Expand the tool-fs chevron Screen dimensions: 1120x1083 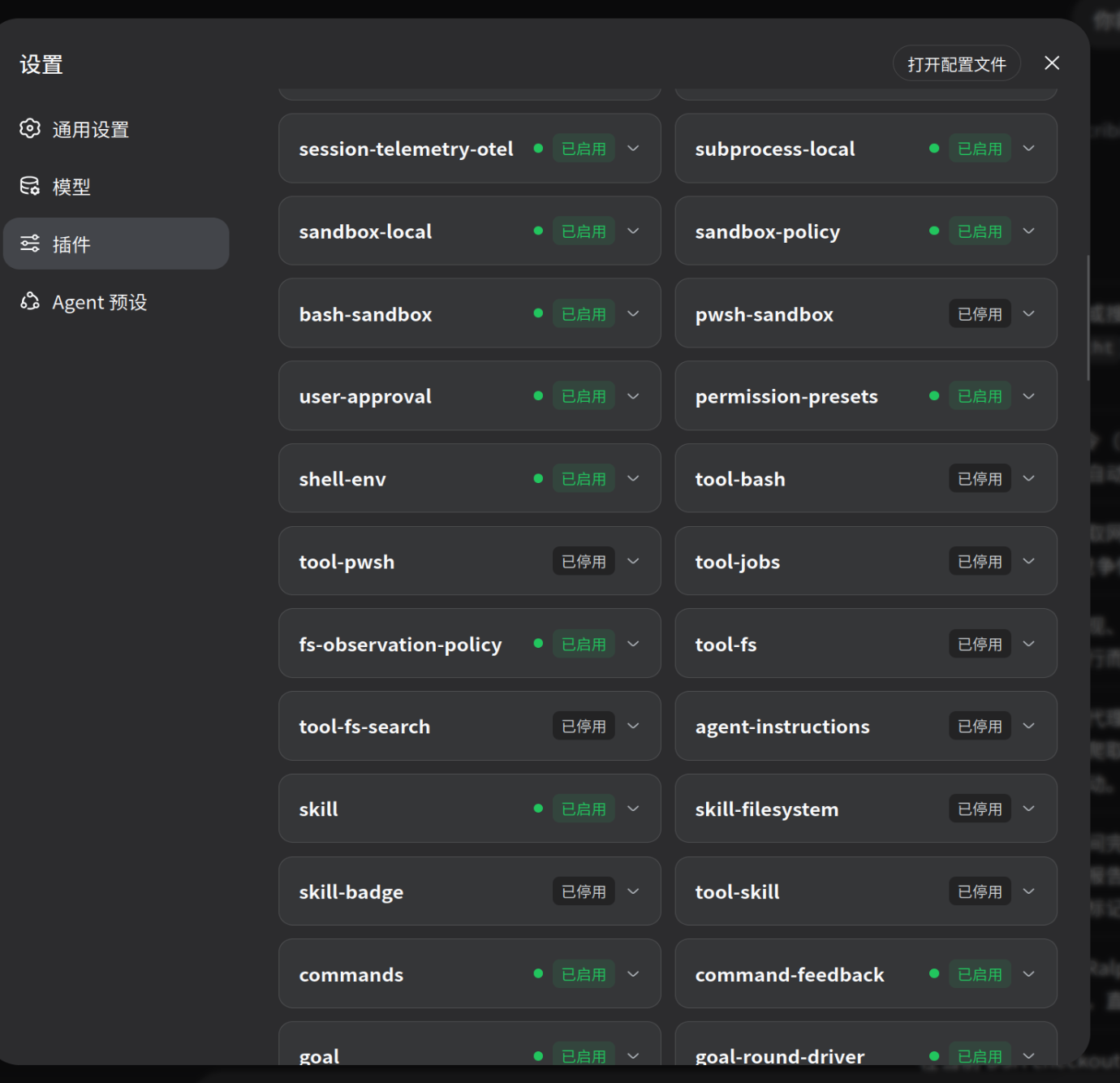tap(1029, 644)
